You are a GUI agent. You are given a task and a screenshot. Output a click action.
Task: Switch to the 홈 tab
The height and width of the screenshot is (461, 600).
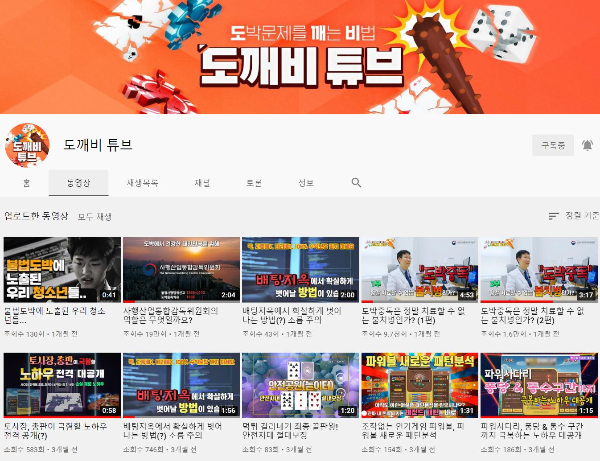click(x=26, y=183)
